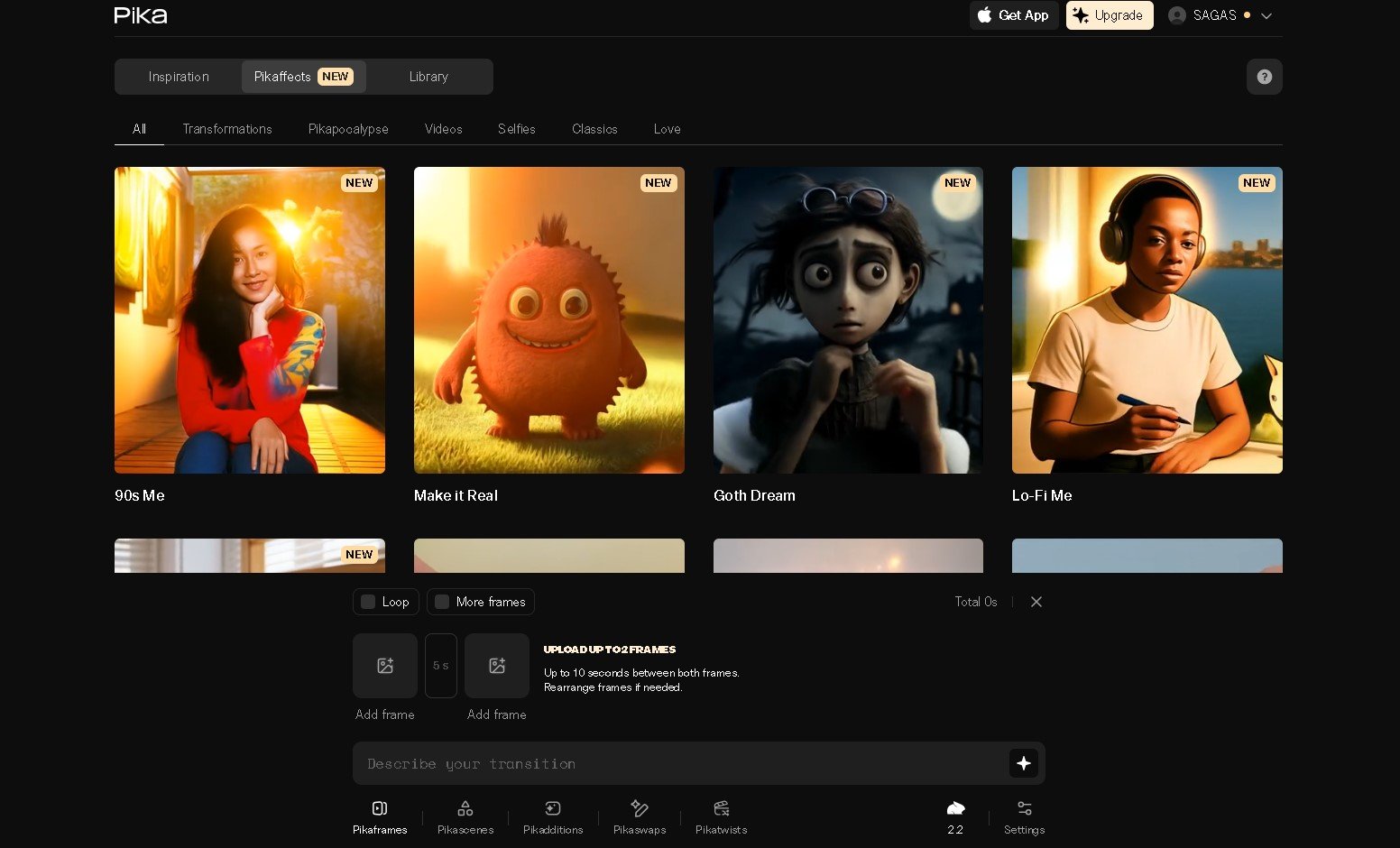Show the Classics category

(594, 129)
